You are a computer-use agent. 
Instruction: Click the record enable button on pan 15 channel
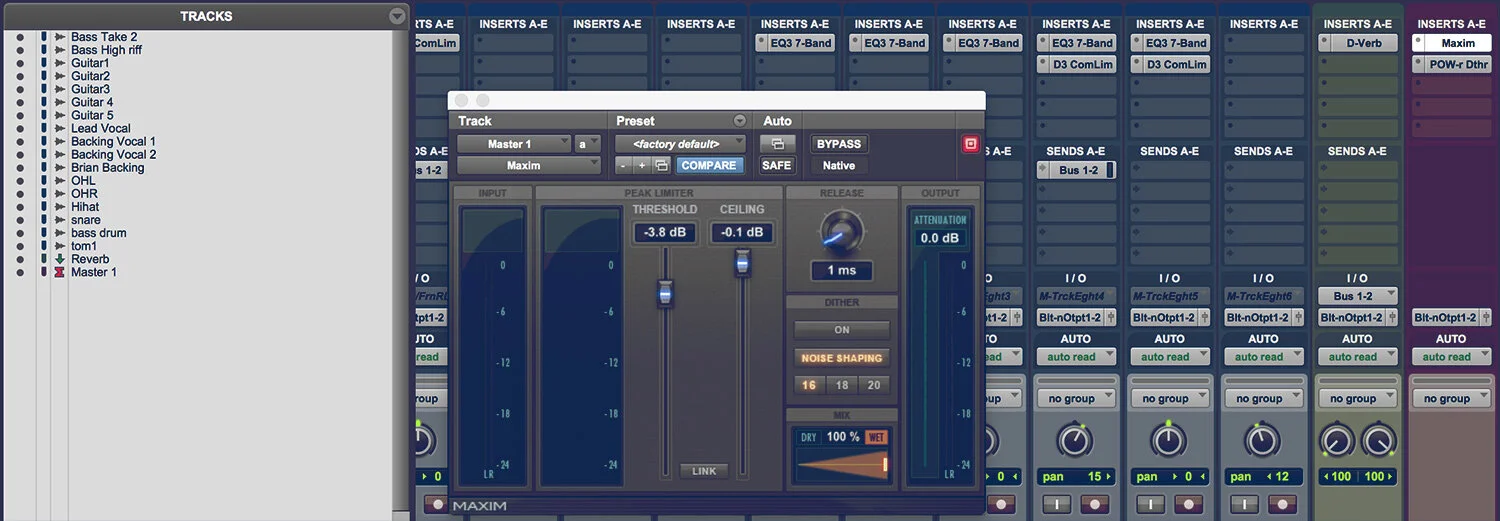click(1094, 503)
